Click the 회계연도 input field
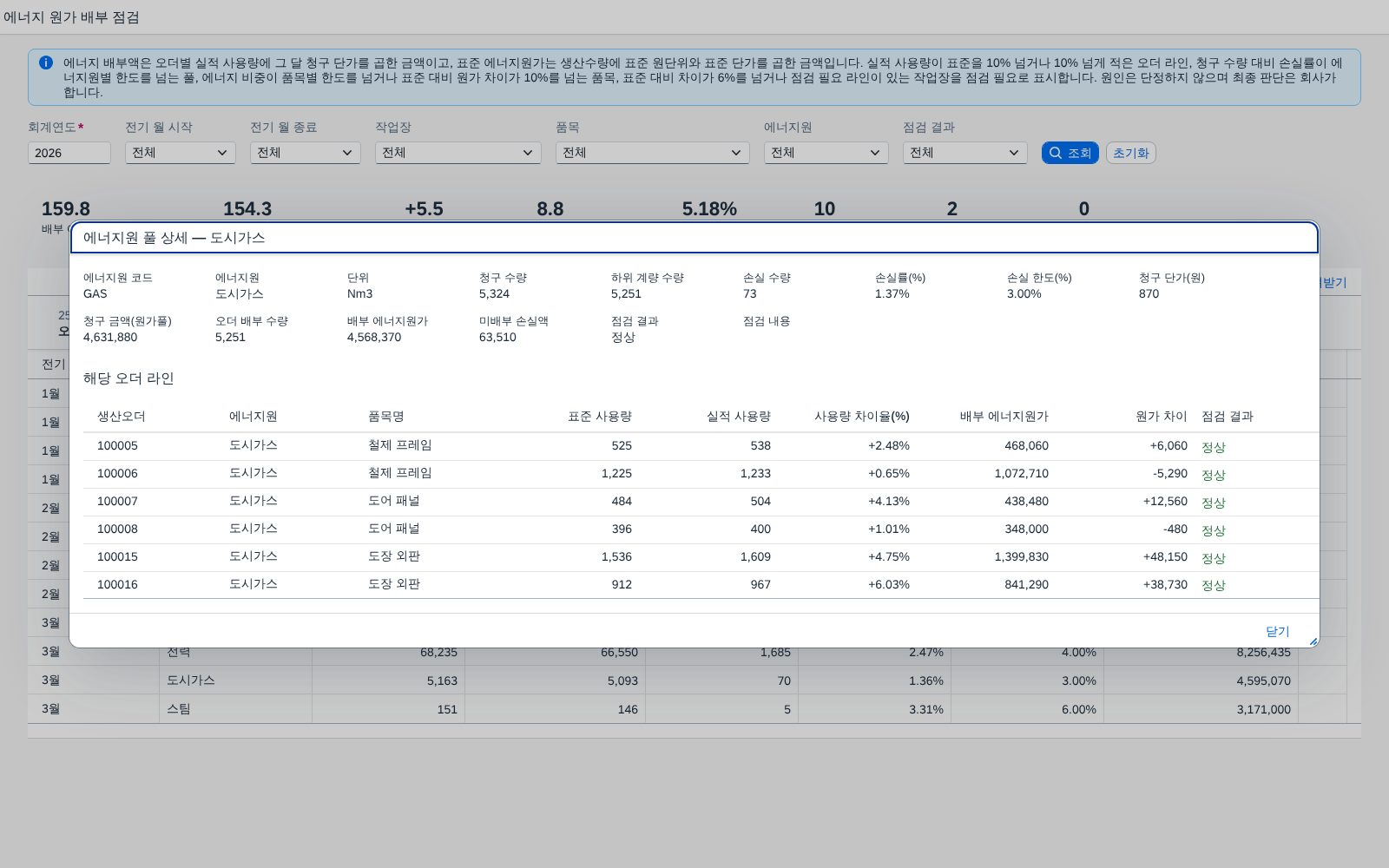This screenshot has height=868, width=1389. point(69,153)
